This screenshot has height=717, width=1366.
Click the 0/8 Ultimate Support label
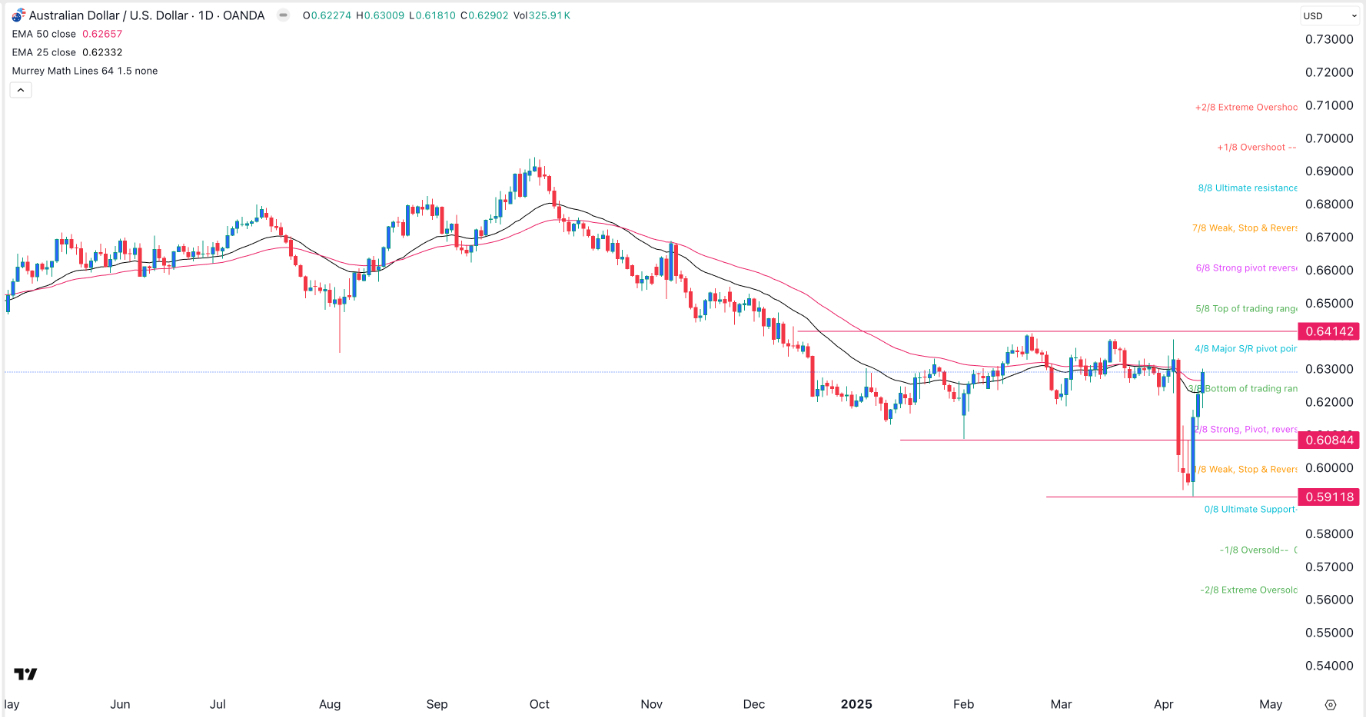1249,509
